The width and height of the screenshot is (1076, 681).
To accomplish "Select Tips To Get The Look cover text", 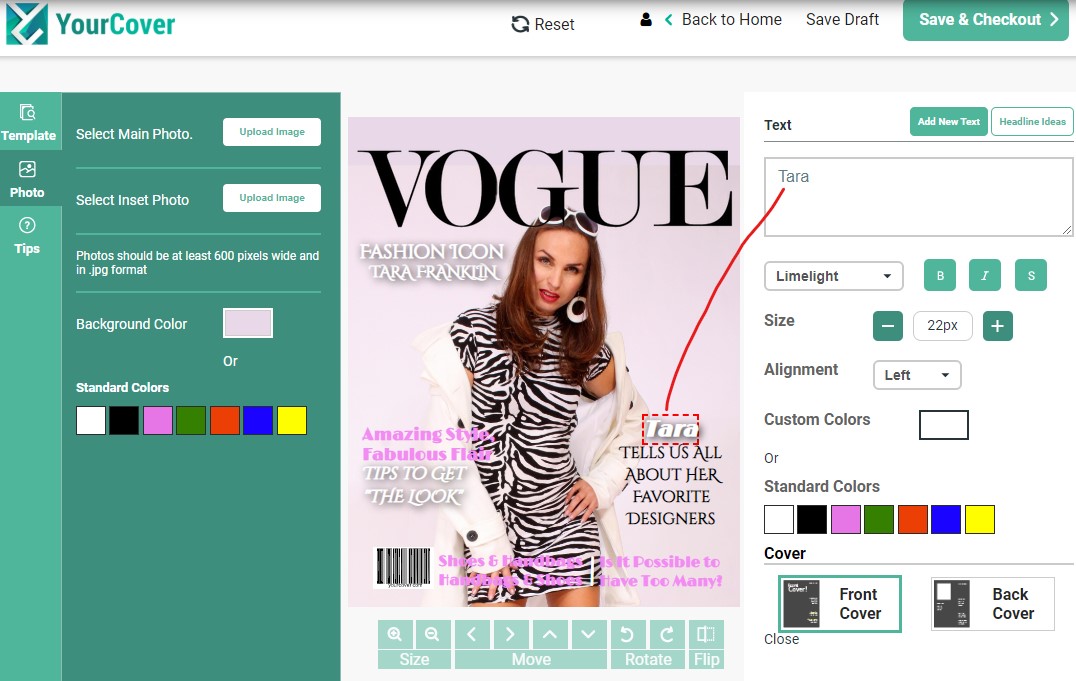I will tap(414, 485).
